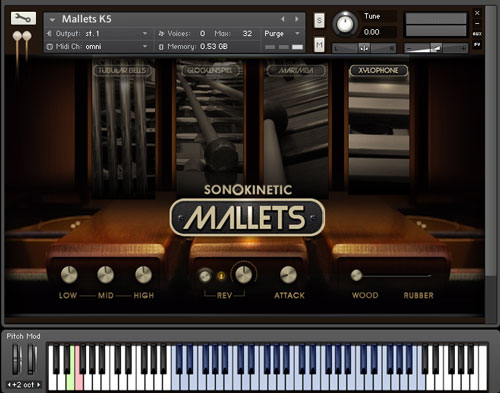The width and height of the screenshot is (500, 393).
Task: Expand the Mallets K5 instrument name menu
Action: 52,20
